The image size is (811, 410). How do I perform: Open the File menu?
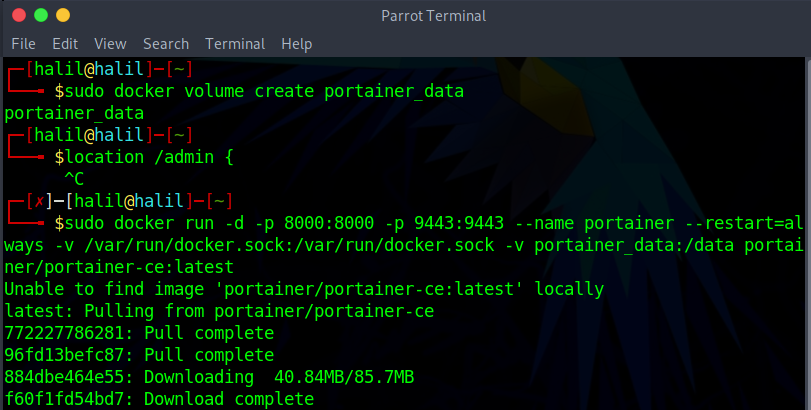tap(23, 44)
